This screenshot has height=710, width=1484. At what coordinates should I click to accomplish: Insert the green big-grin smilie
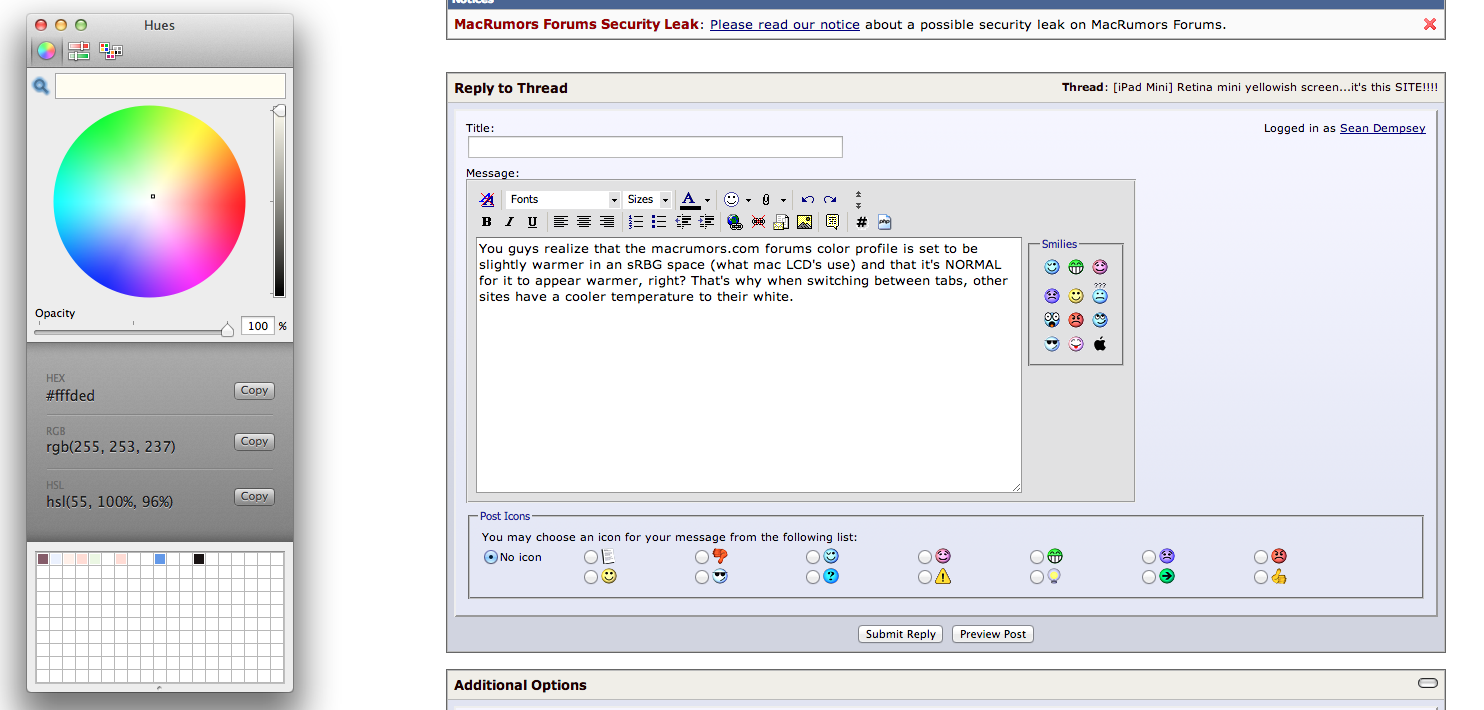coord(1076,267)
